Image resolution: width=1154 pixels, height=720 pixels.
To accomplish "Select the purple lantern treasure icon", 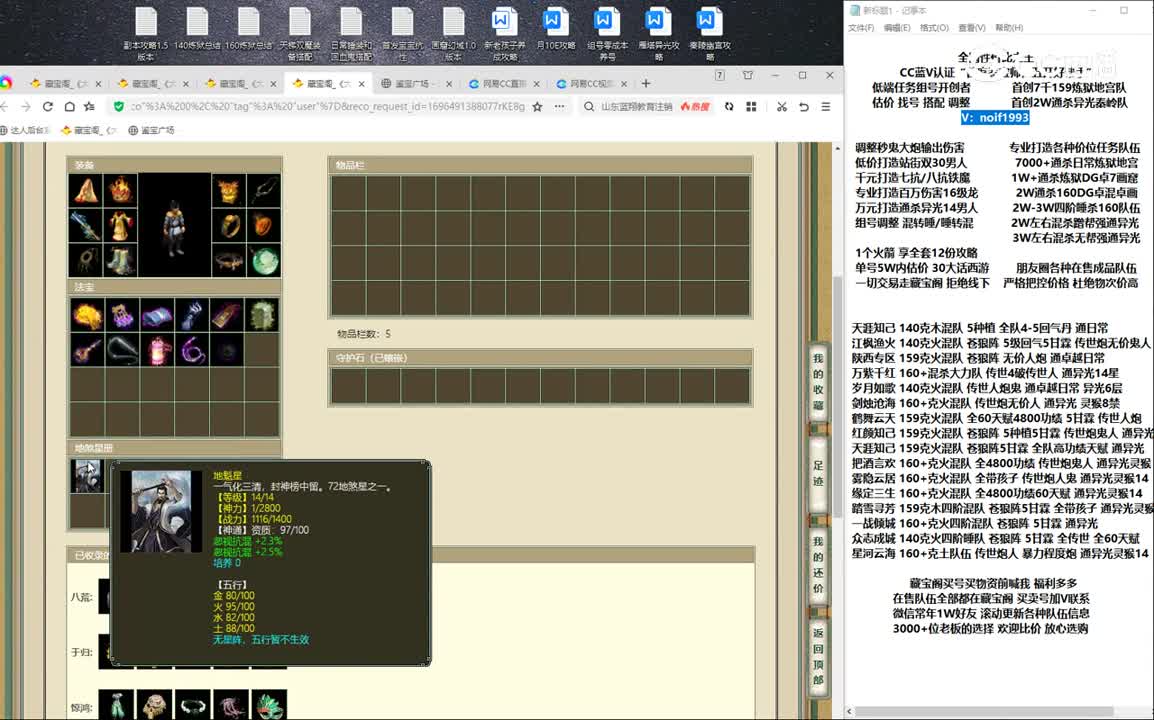I will coord(122,315).
